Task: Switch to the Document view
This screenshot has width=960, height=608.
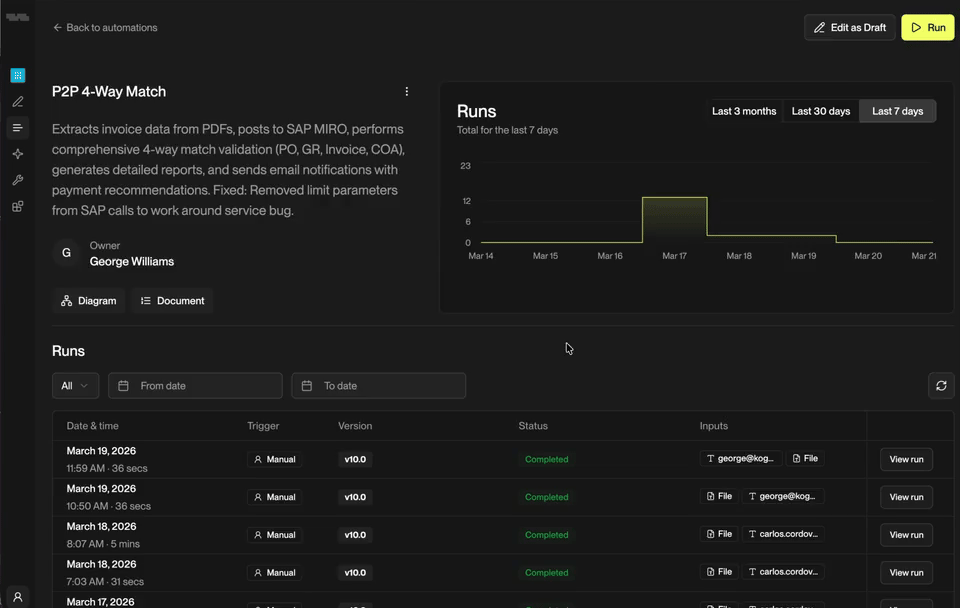Action: coord(172,300)
